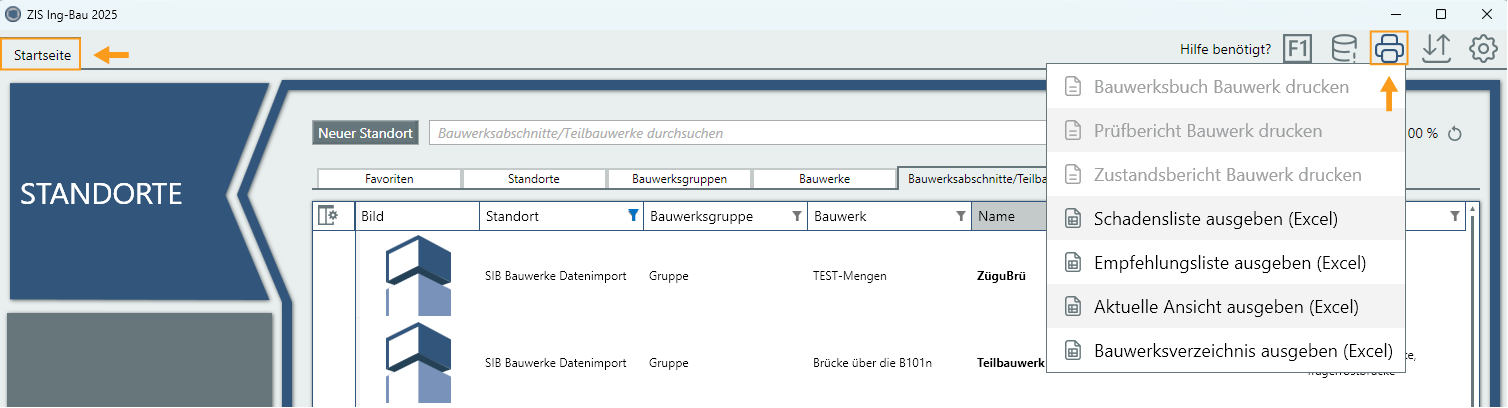Click Zustandsbericht Bauwerk drucken entry

click(1225, 174)
